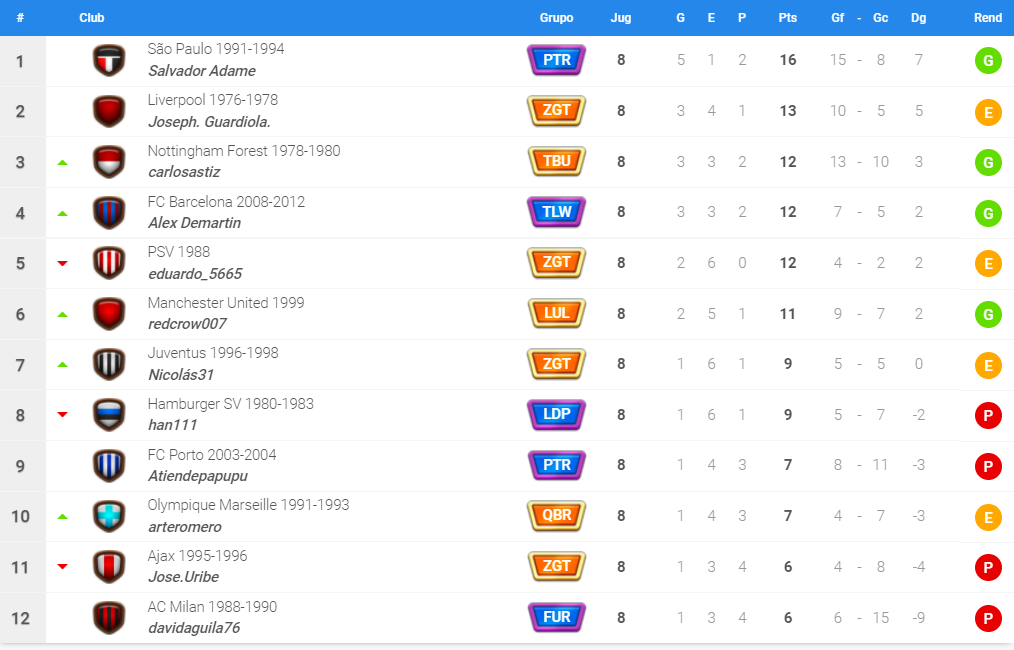The height and width of the screenshot is (650, 1014).
Task: Open manager Salvador Adame's profile link
Action: click(x=202, y=70)
